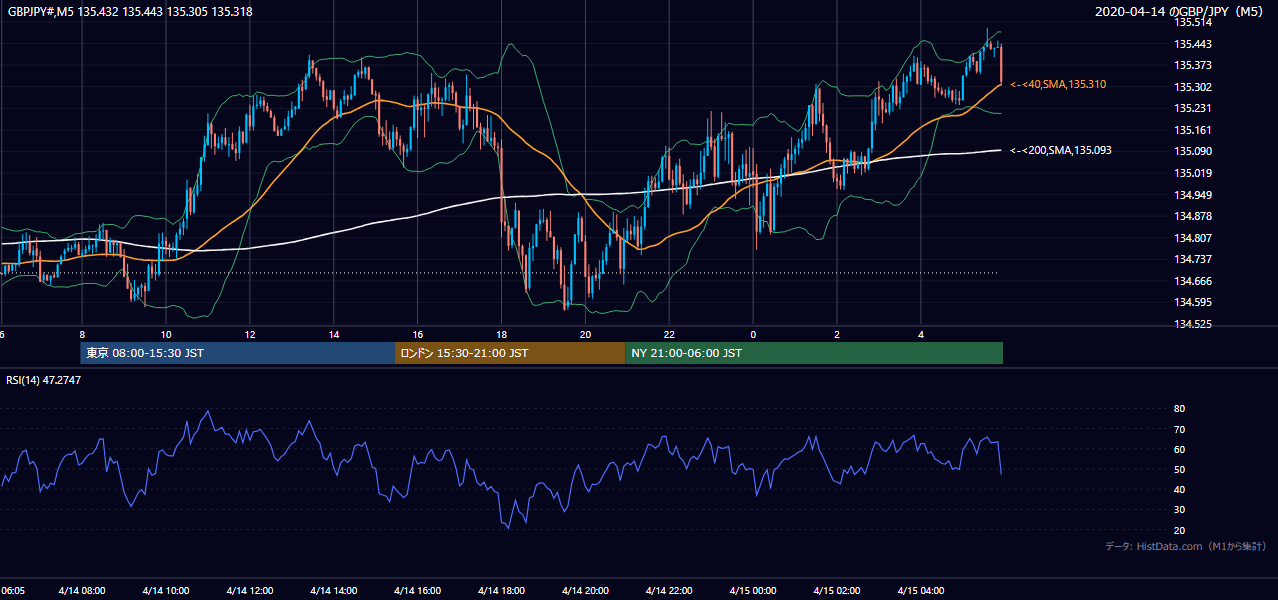This screenshot has height=600, width=1278.
Task: Click the 135.231 price axis label
Action: (x=1193, y=108)
